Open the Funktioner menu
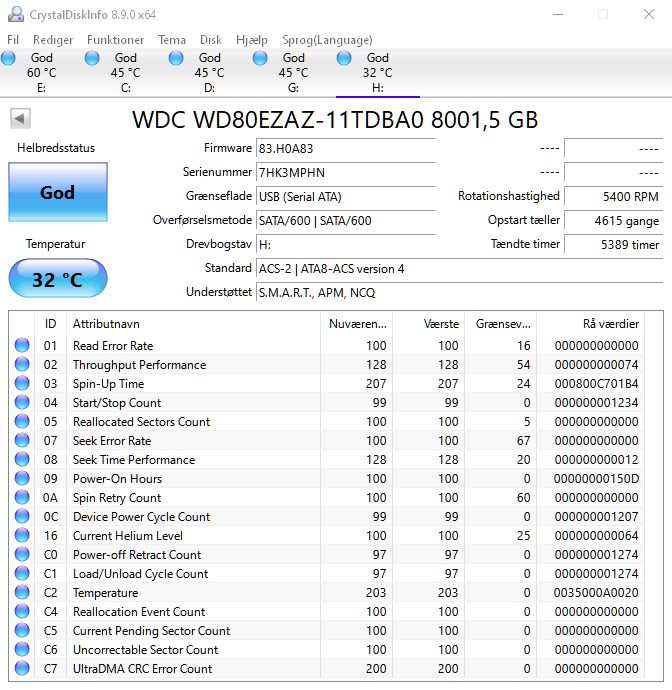 click(115, 40)
